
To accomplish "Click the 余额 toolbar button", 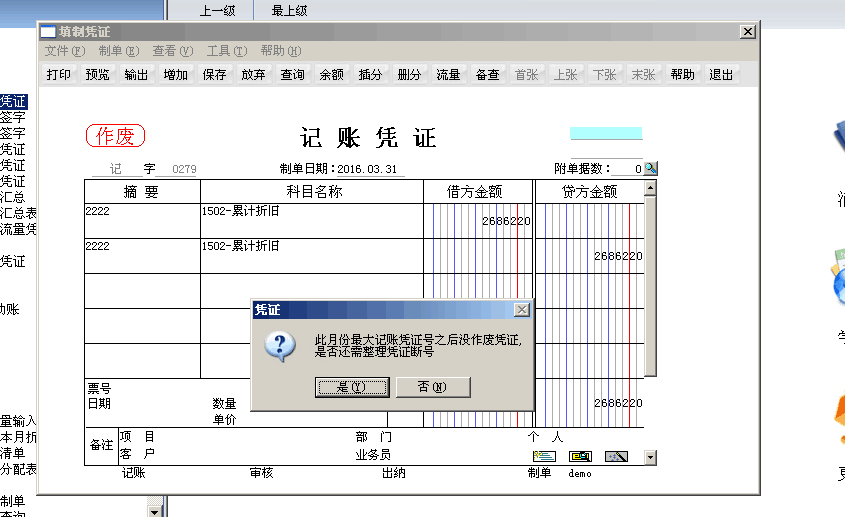I will (331, 74).
